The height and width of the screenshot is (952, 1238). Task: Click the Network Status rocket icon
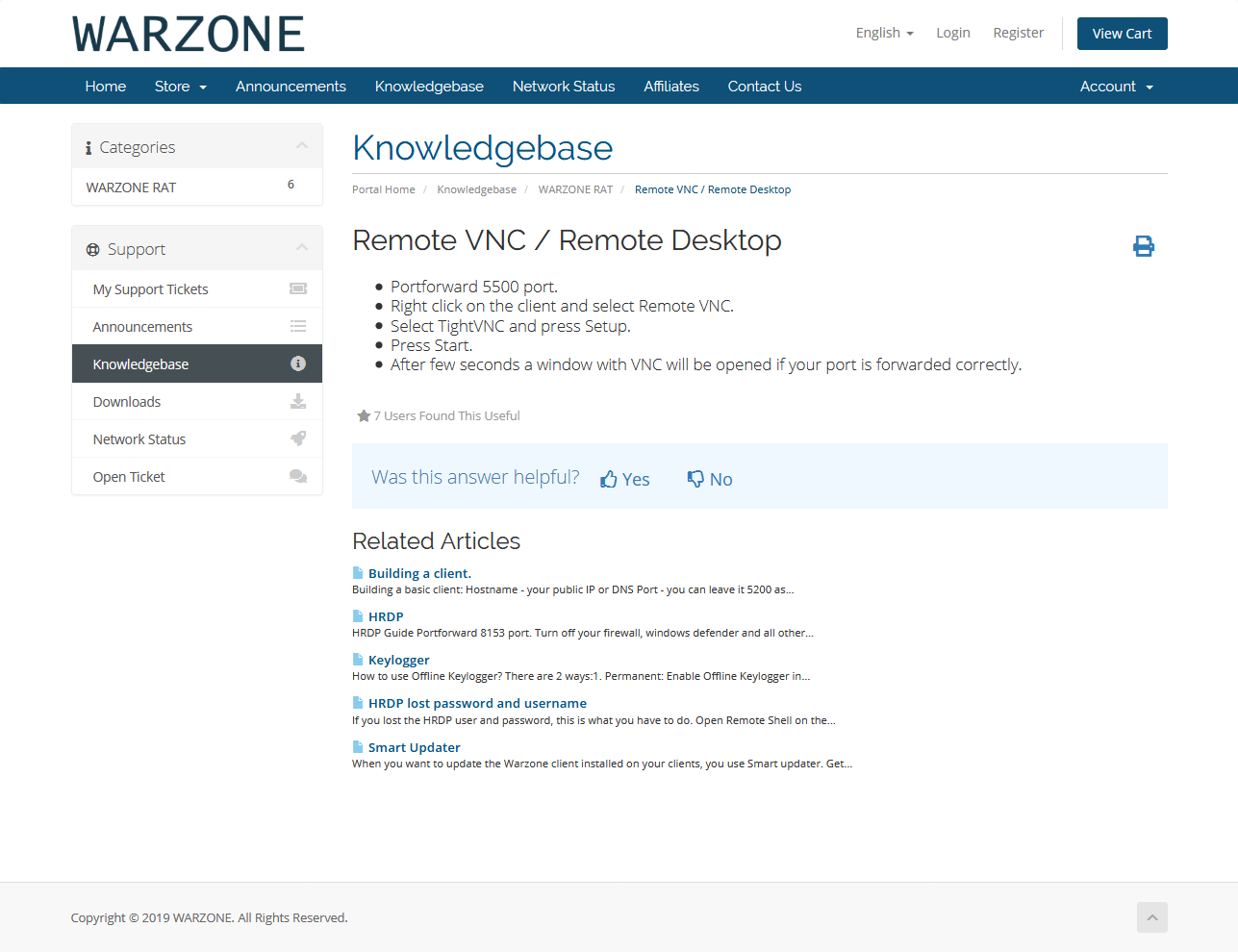pos(298,439)
